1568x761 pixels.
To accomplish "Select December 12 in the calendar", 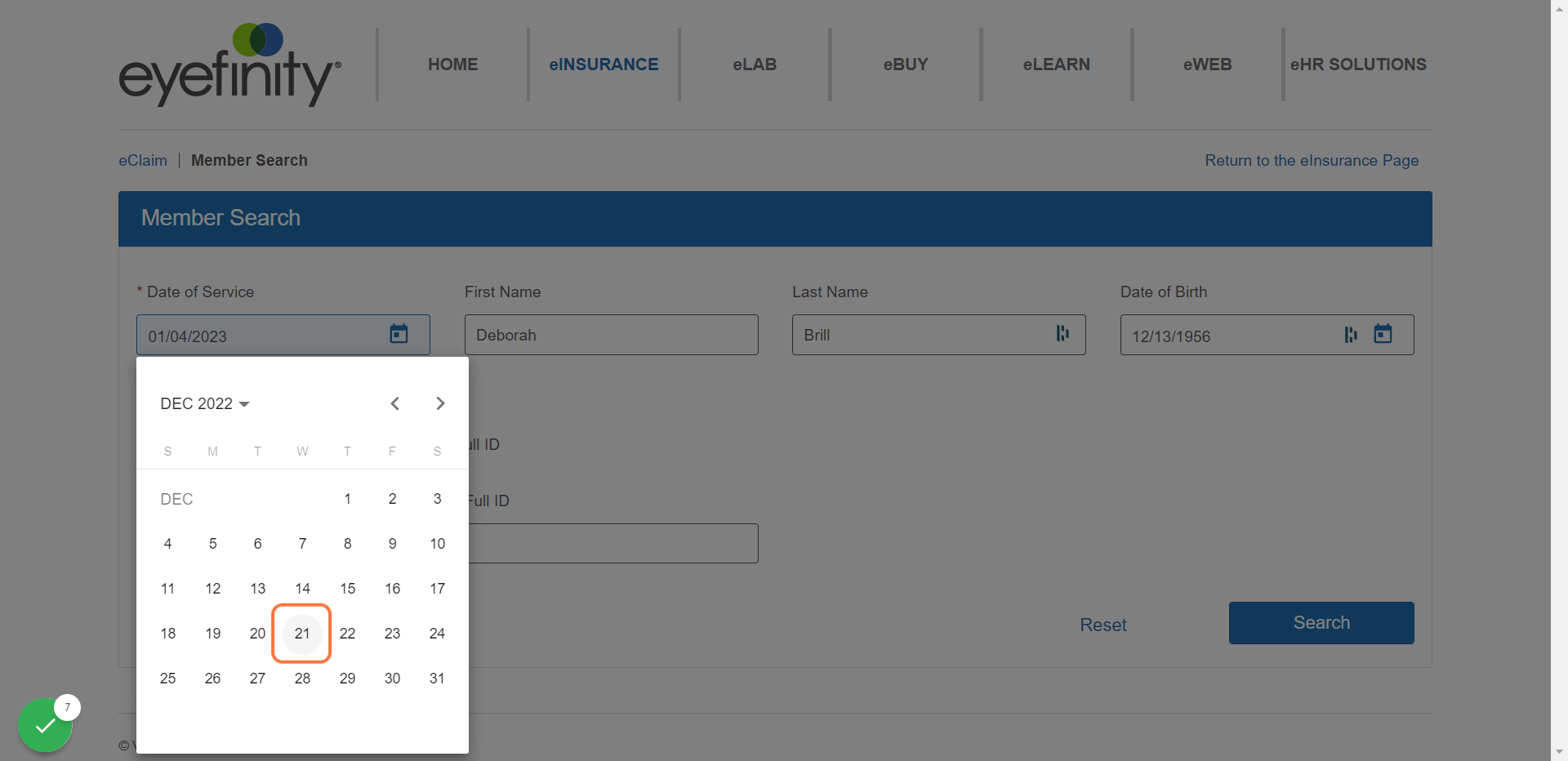I will pyautogui.click(x=212, y=589).
